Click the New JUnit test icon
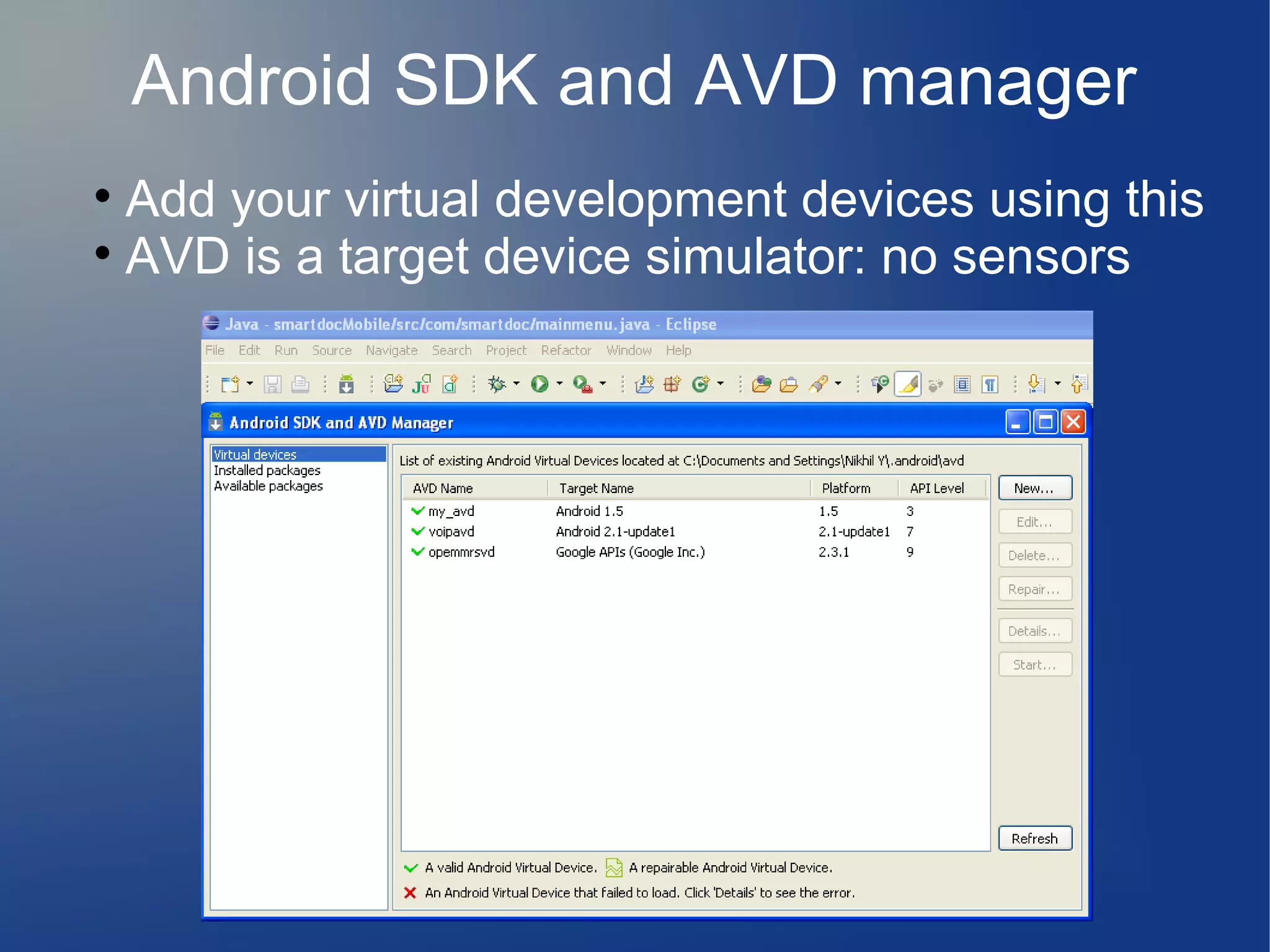1270x952 pixels. (x=422, y=385)
